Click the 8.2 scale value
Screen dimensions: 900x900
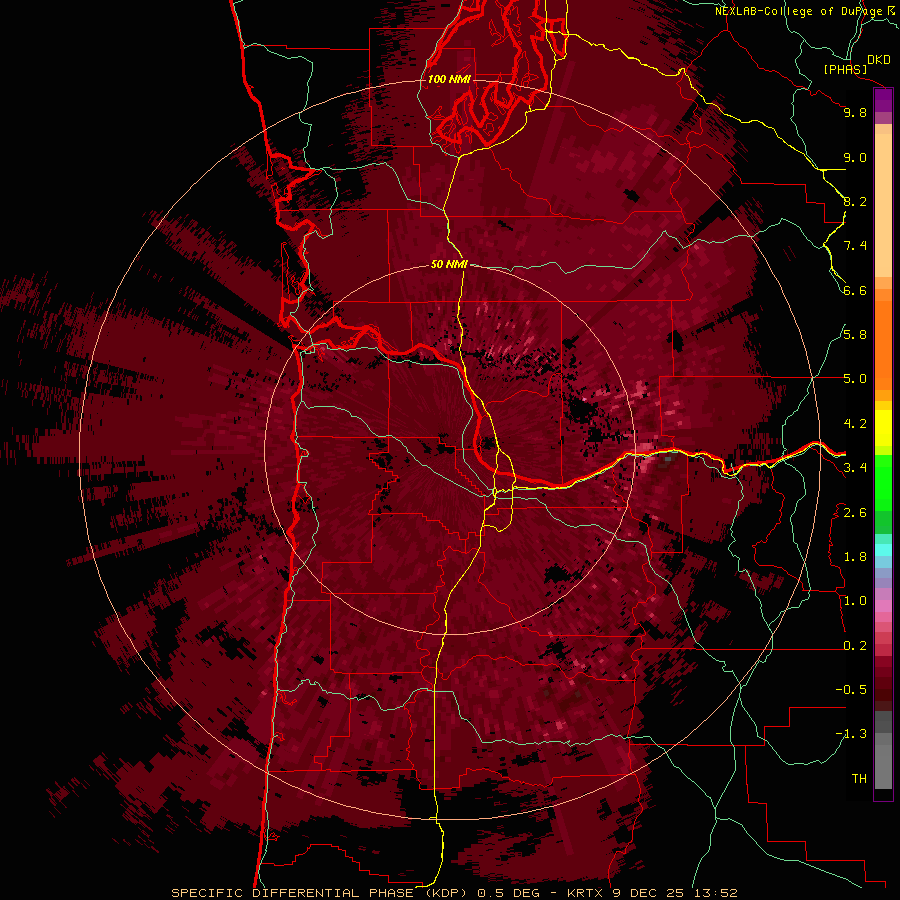coord(855,201)
